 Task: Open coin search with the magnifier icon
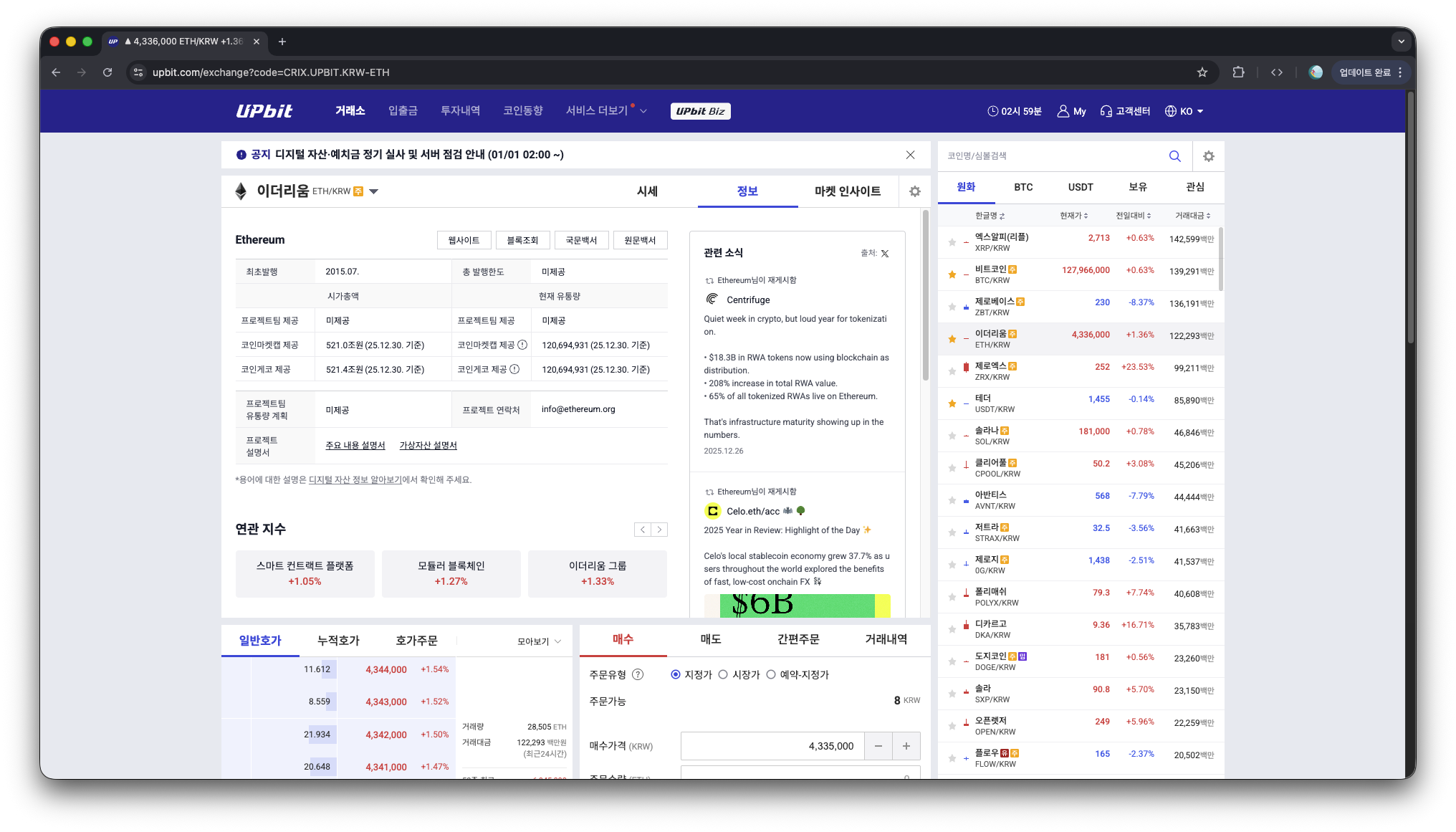coord(1174,156)
